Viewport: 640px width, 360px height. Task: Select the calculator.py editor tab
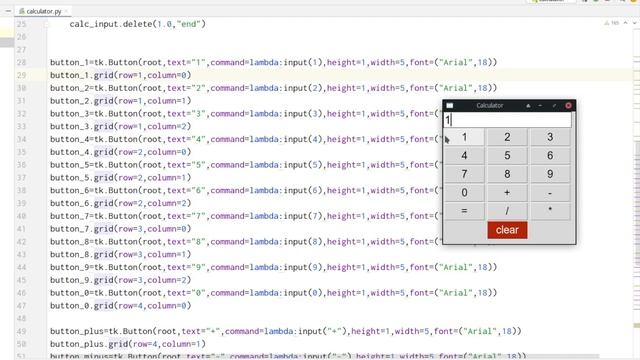(x=43, y=11)
